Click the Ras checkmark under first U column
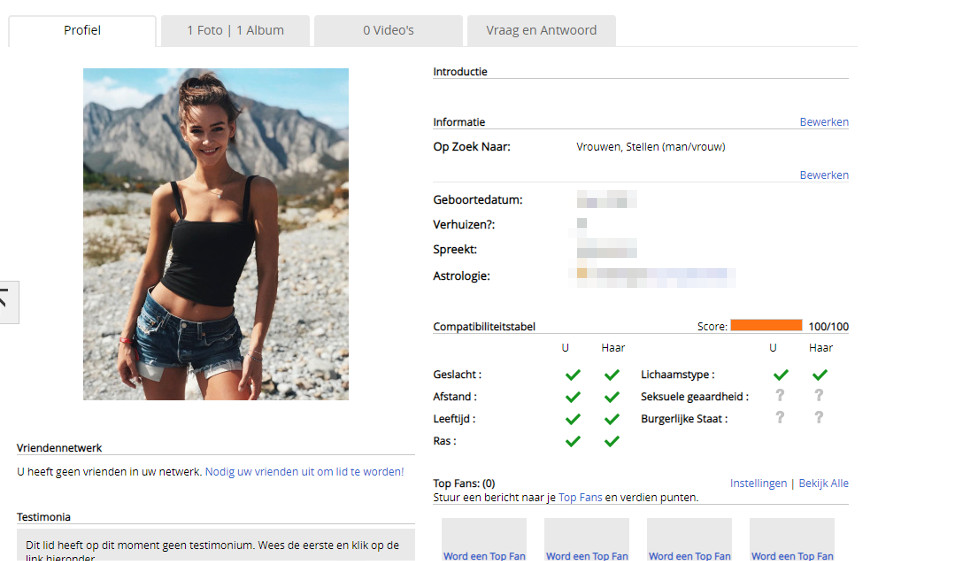960x561 pixels. [x=573, y=441]
